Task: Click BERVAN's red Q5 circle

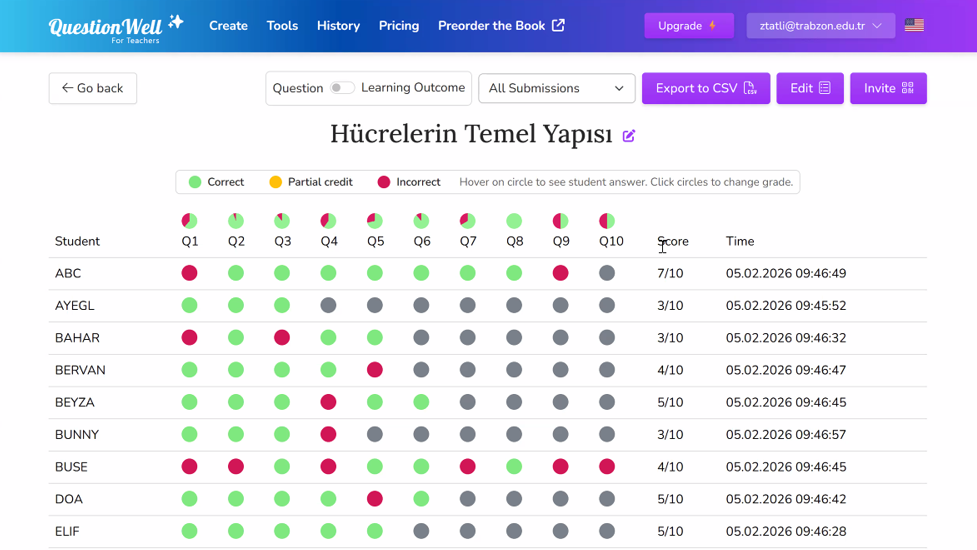Action: [375, 370]
